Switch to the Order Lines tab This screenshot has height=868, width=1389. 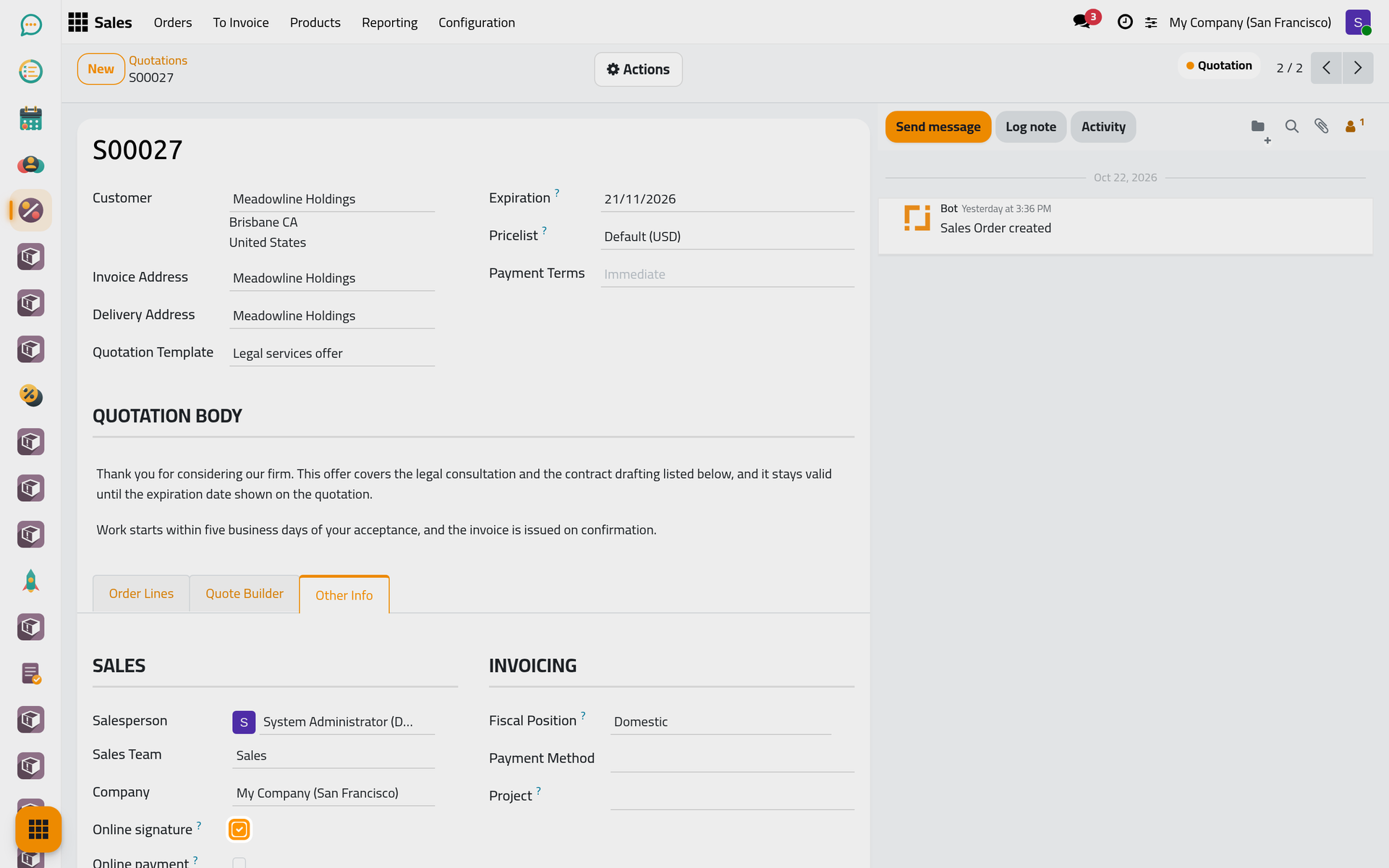141,594
